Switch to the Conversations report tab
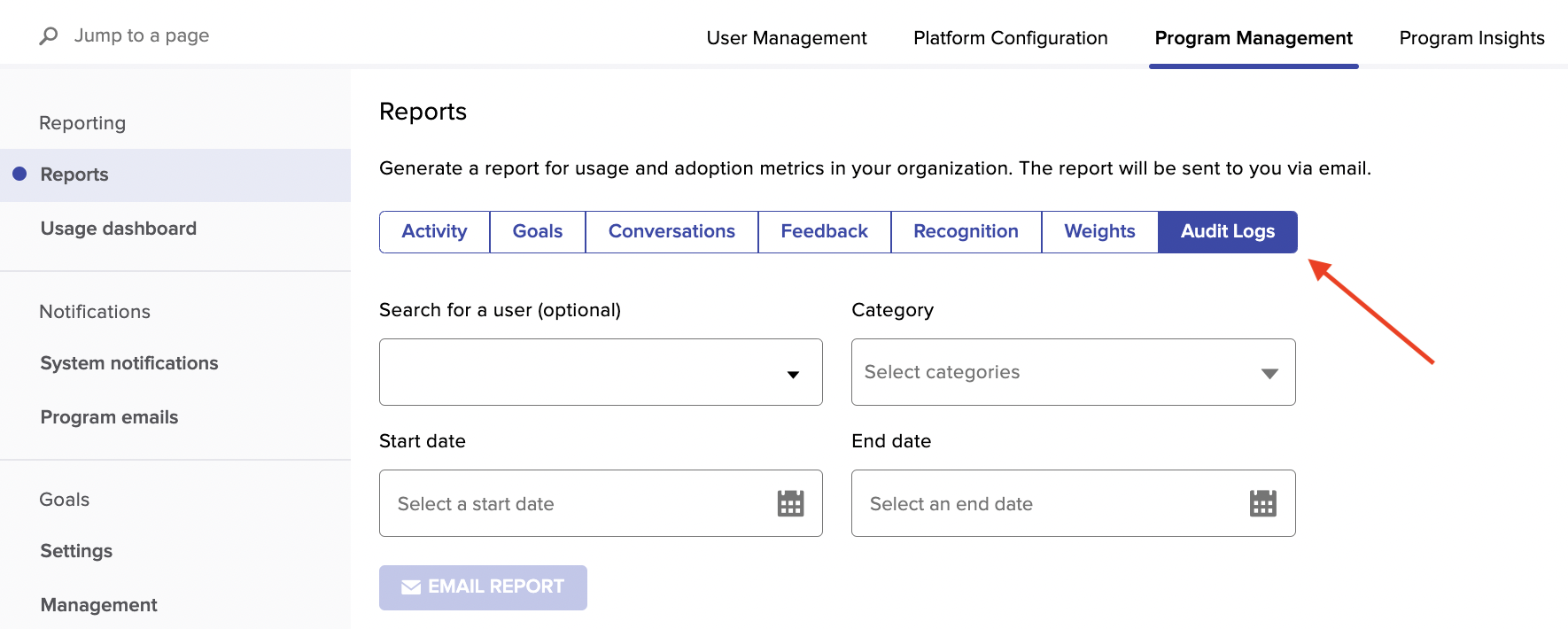The height and width of the screenshot is (629, 1568). coord(671,231)
